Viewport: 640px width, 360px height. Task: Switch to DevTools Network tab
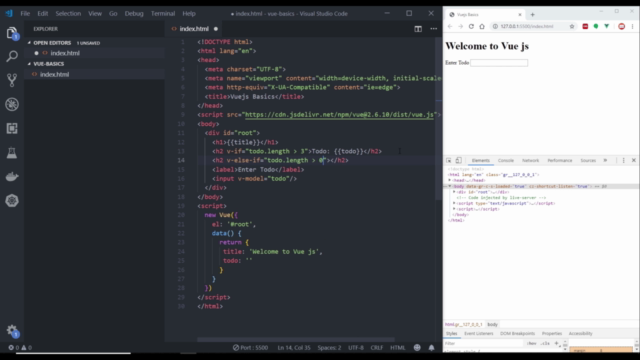530,160
